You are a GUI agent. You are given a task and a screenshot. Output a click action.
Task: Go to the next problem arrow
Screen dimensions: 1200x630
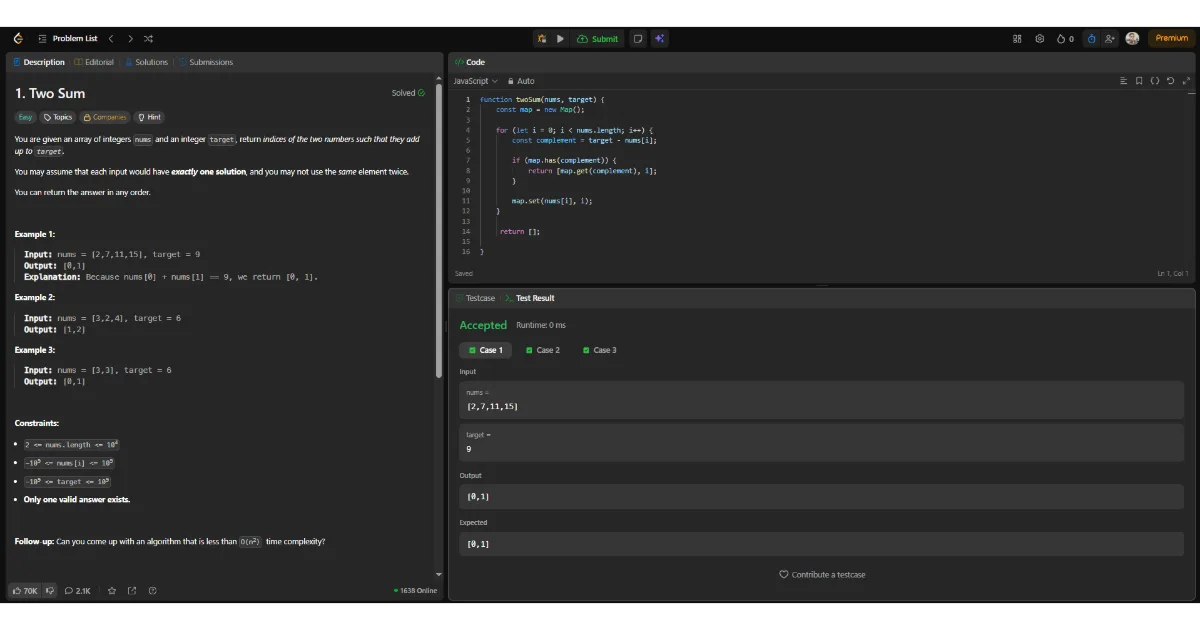(x=129, y=39)
